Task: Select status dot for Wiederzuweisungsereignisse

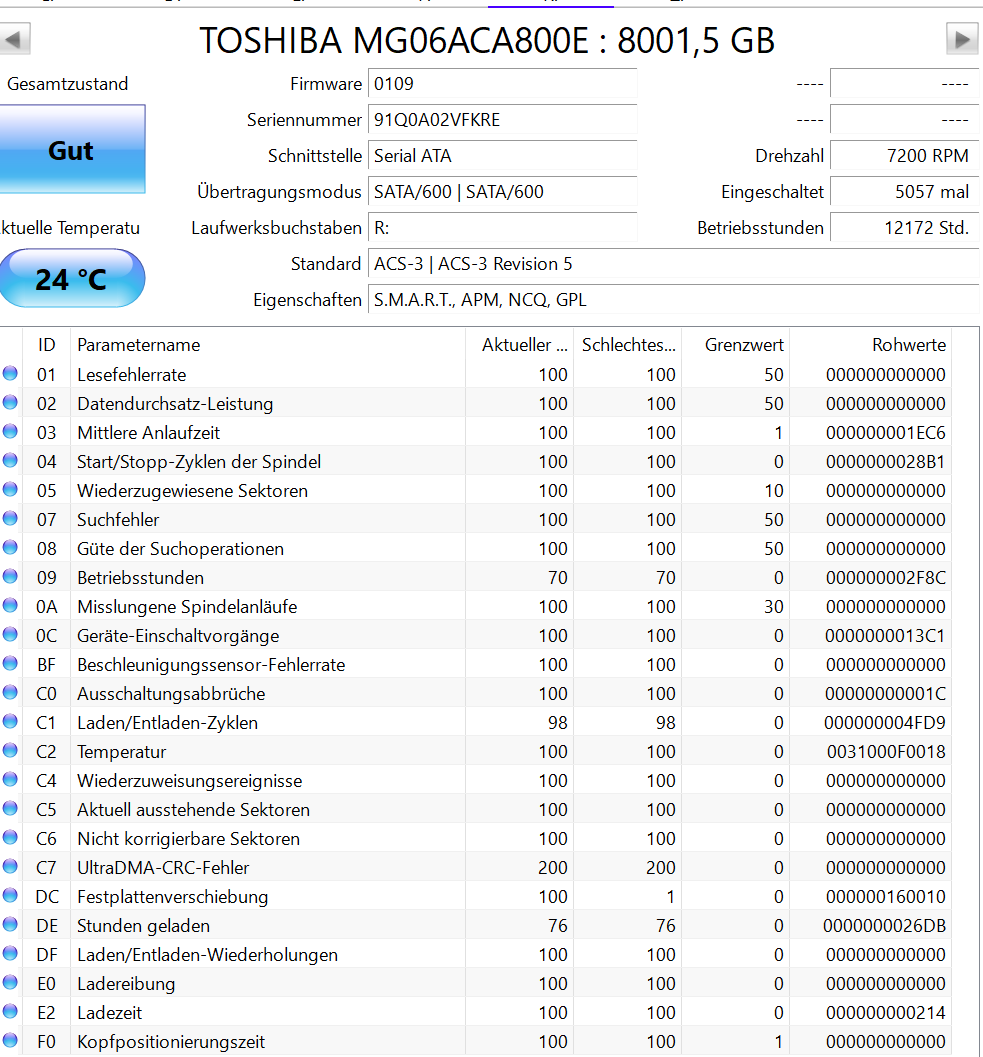Action: click(x=10, y=779)
